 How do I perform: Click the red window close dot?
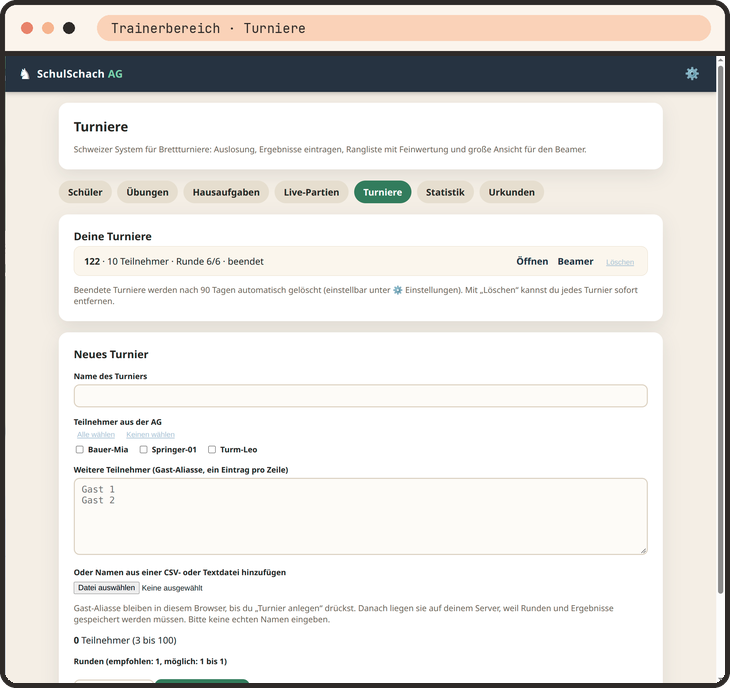pos(27,28)
